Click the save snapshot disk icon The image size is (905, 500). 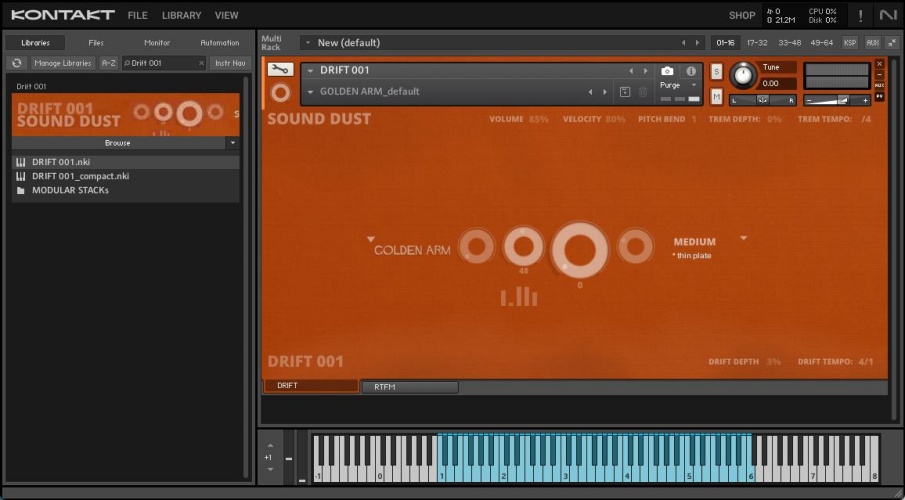[x=625, y=92]
